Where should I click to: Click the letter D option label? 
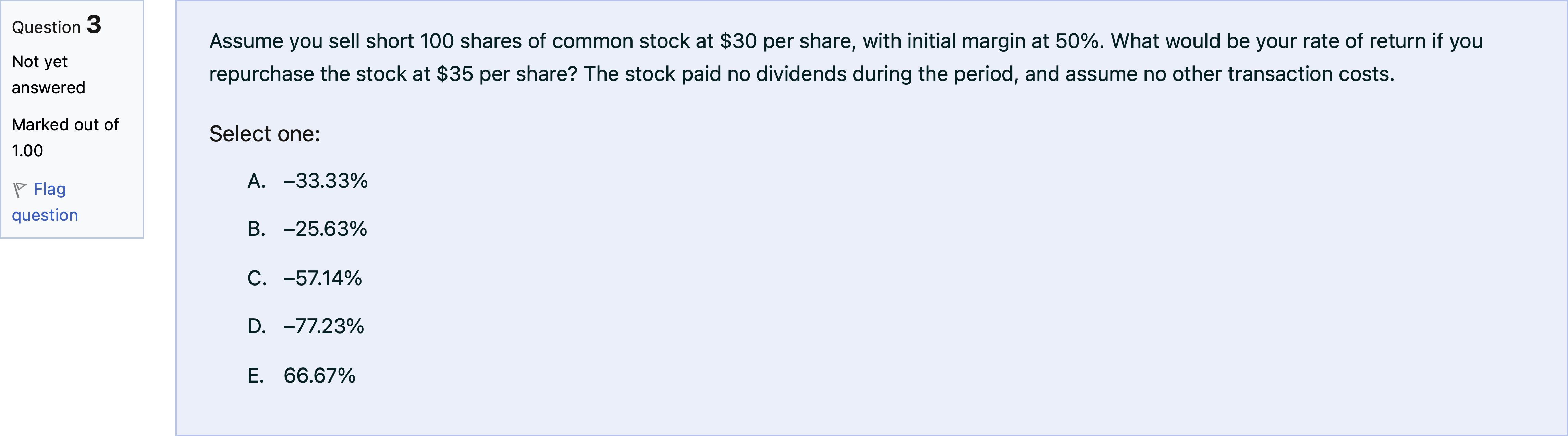(256, 326)
